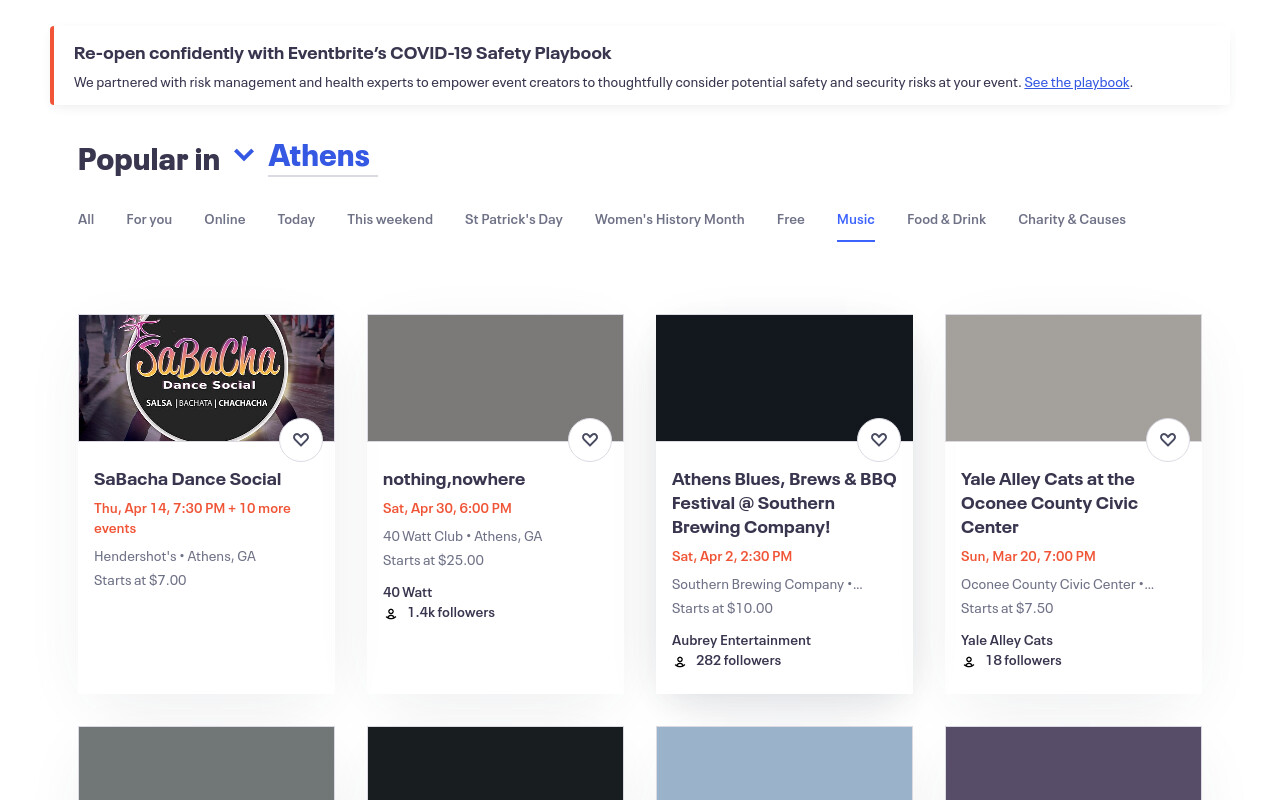Screen dimensions: 1280x800
Task: Open the nothing,nowhere event title
Action: pos(454,479)
